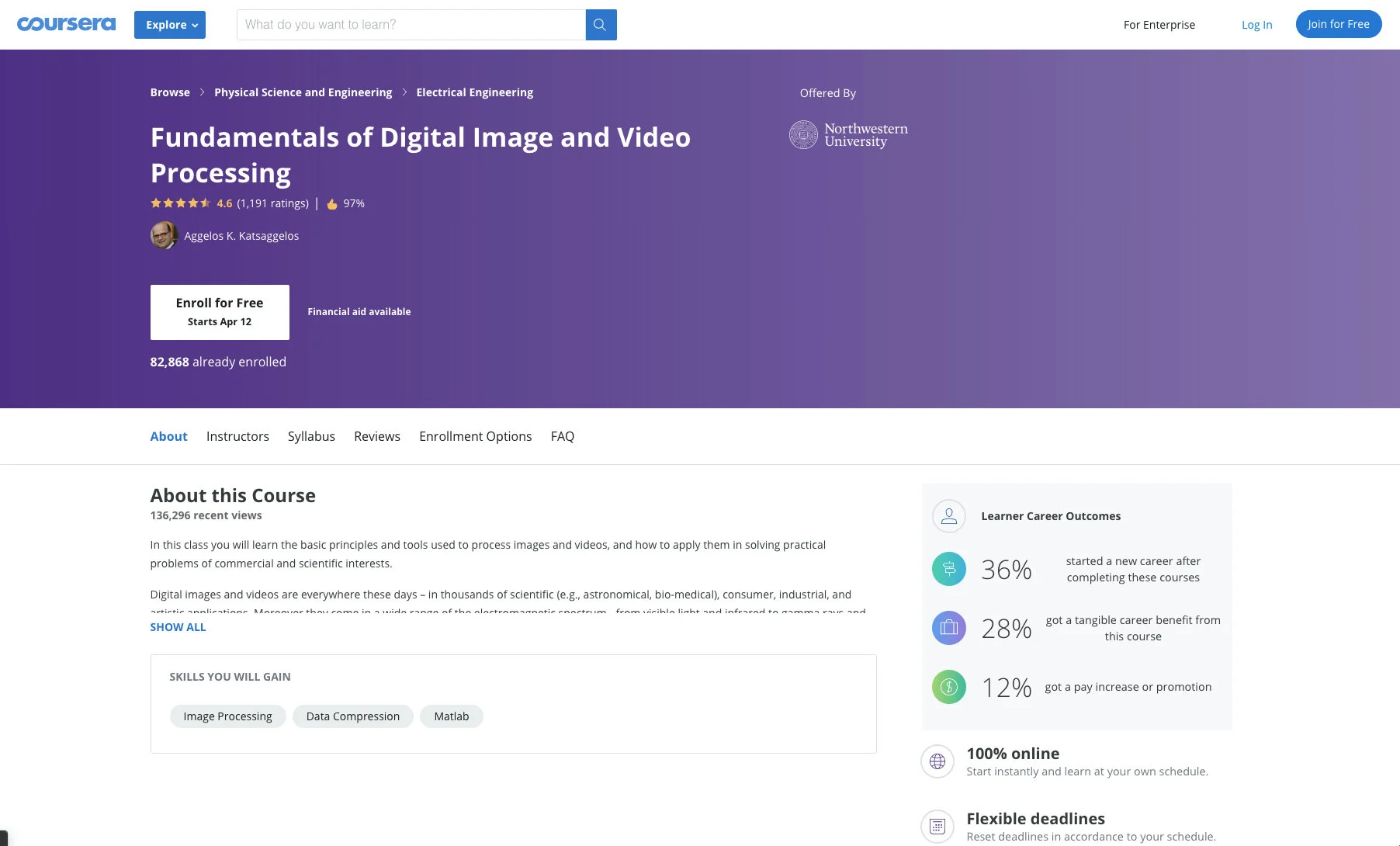This screenshot has width=1400, height=846.
Task: Click the 'Flexible deadlines' heading
Action: (x=1035, y=819)
